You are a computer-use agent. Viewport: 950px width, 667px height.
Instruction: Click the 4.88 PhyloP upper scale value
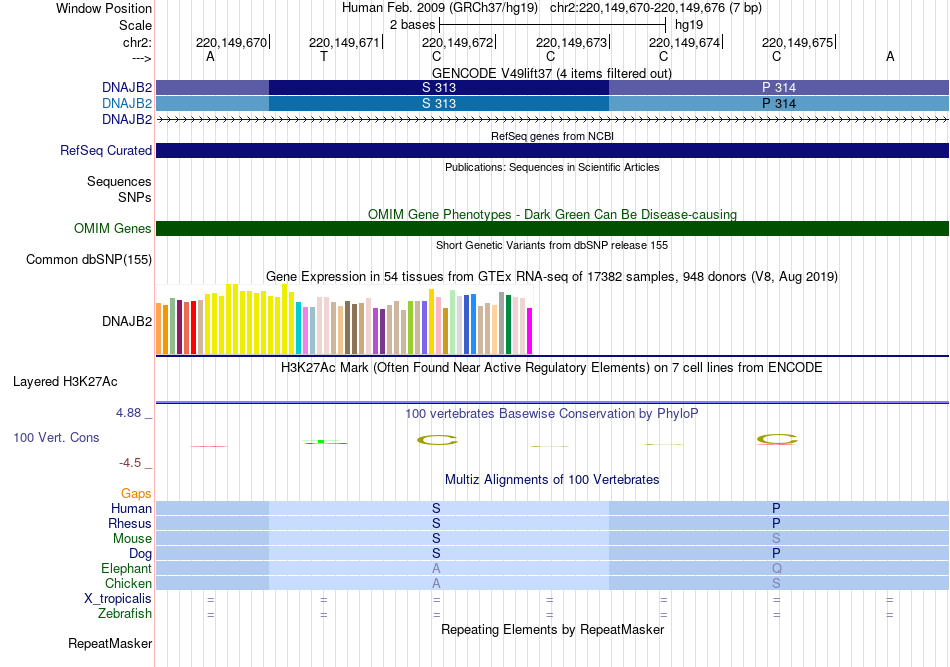(128, 413)
